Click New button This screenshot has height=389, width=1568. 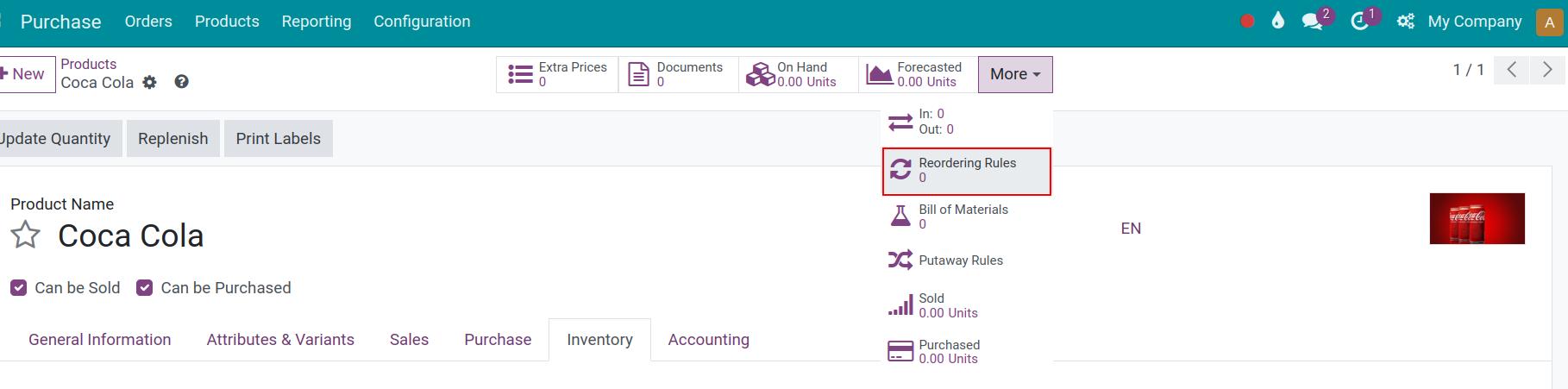tap(26, 74)
